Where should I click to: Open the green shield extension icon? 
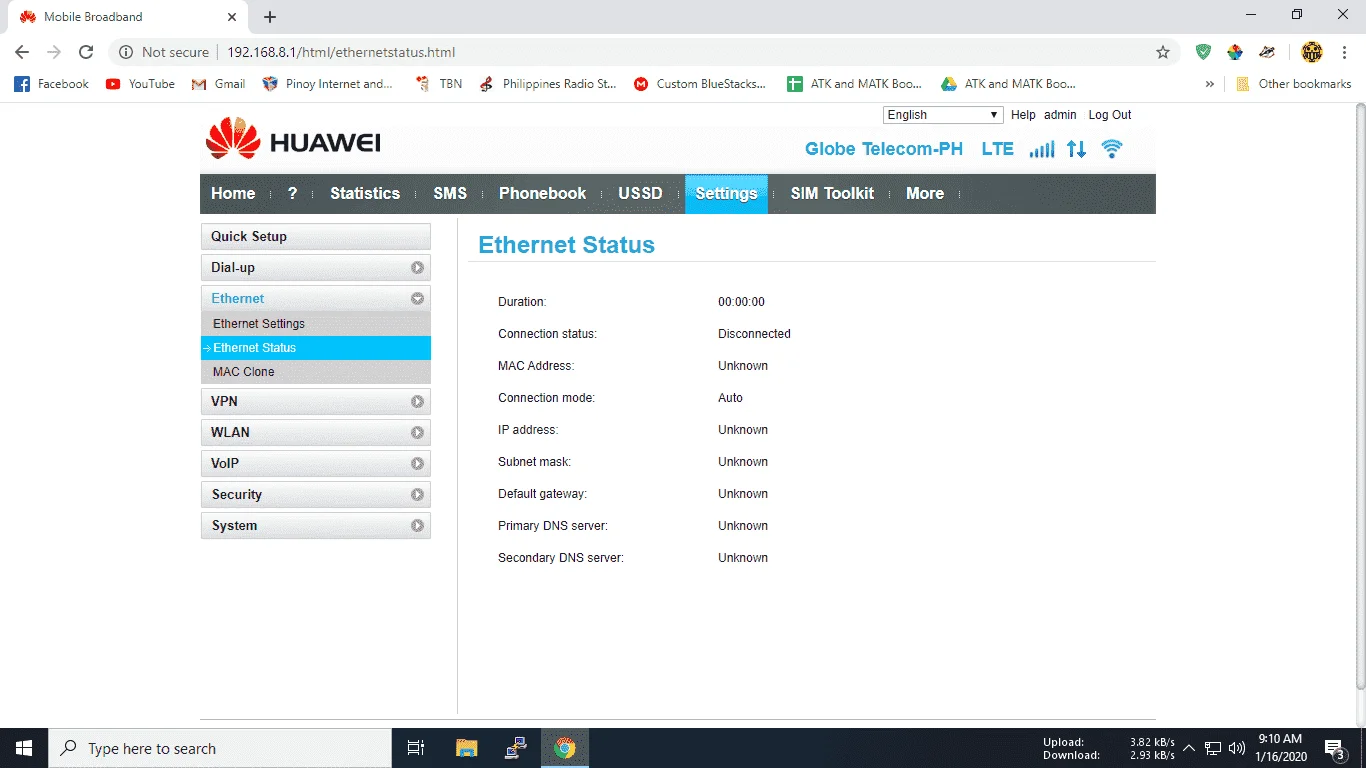pyautogui.click(x=1204, y=52)
